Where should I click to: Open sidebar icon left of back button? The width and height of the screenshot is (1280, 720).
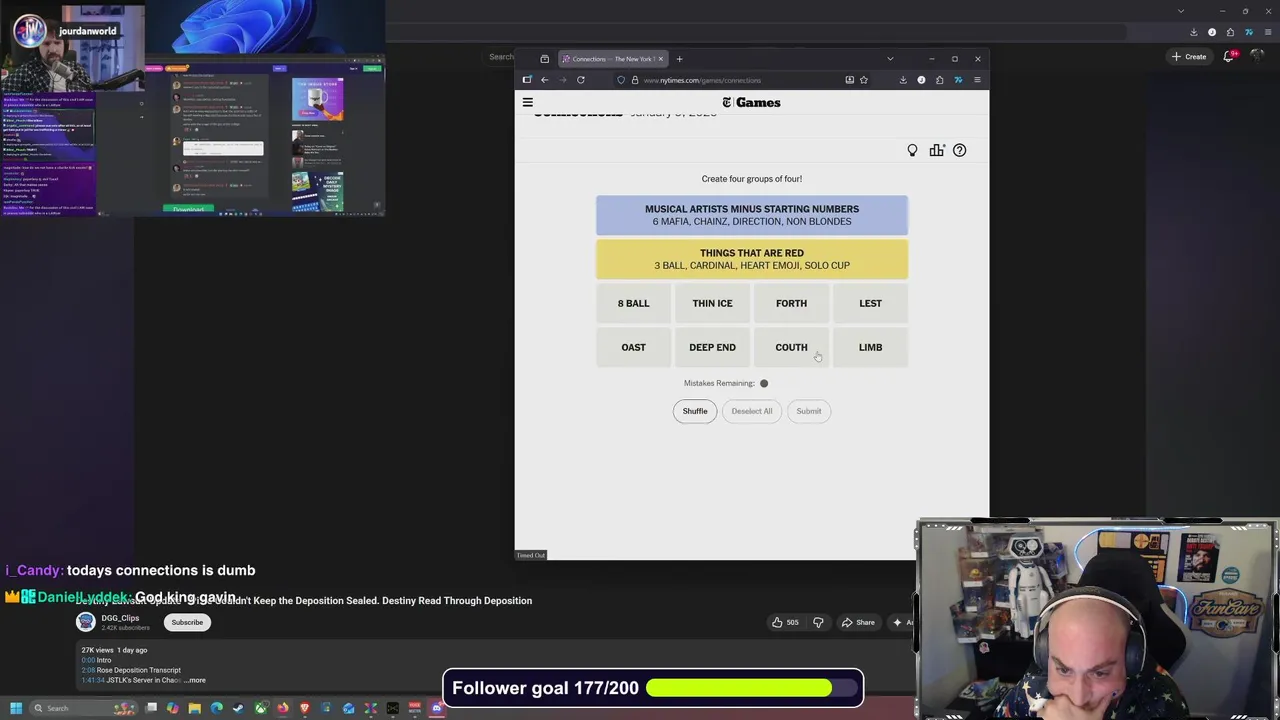click(x=527, y=80)
